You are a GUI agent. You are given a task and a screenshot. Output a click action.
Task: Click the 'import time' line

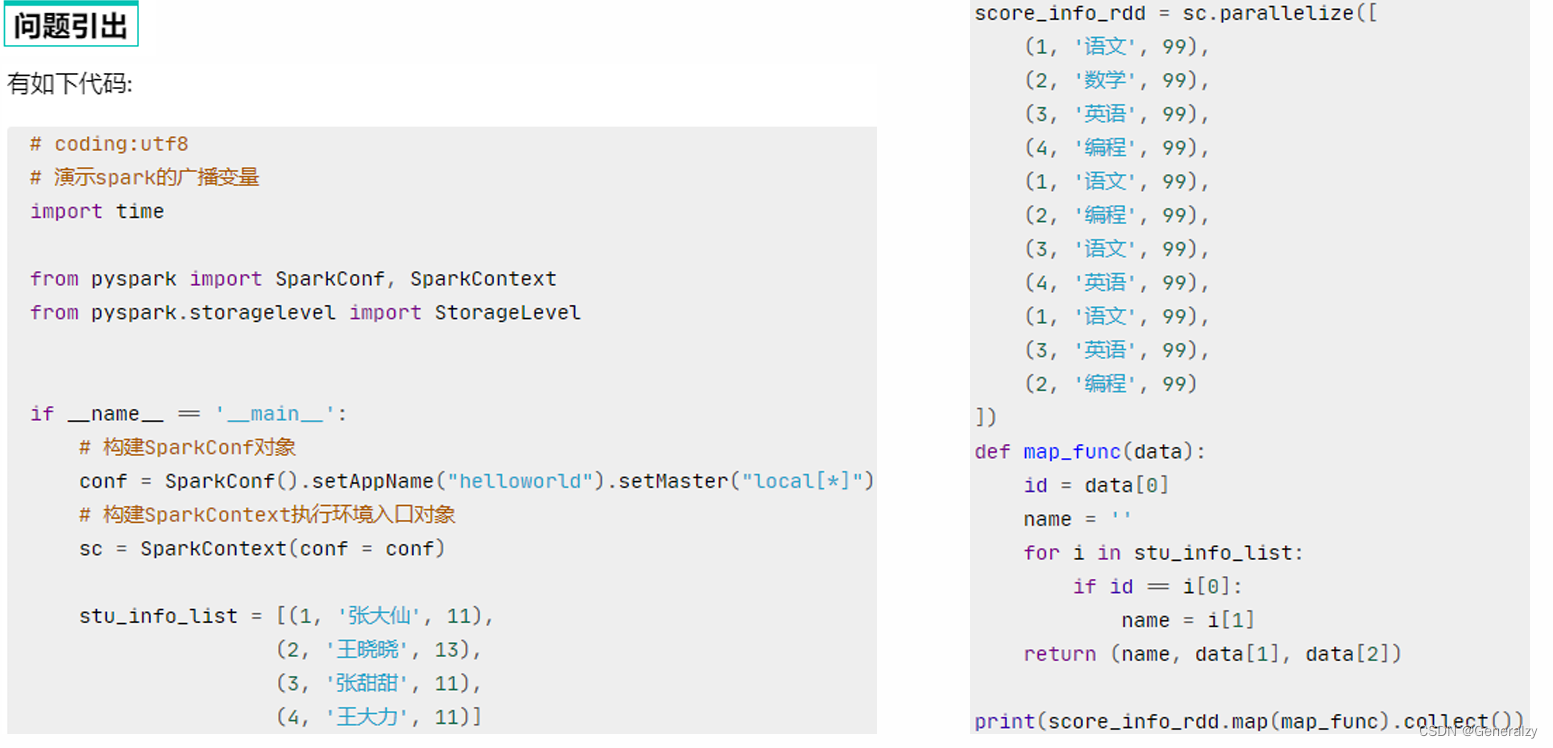pyautogui.click(x=97, y=211)
